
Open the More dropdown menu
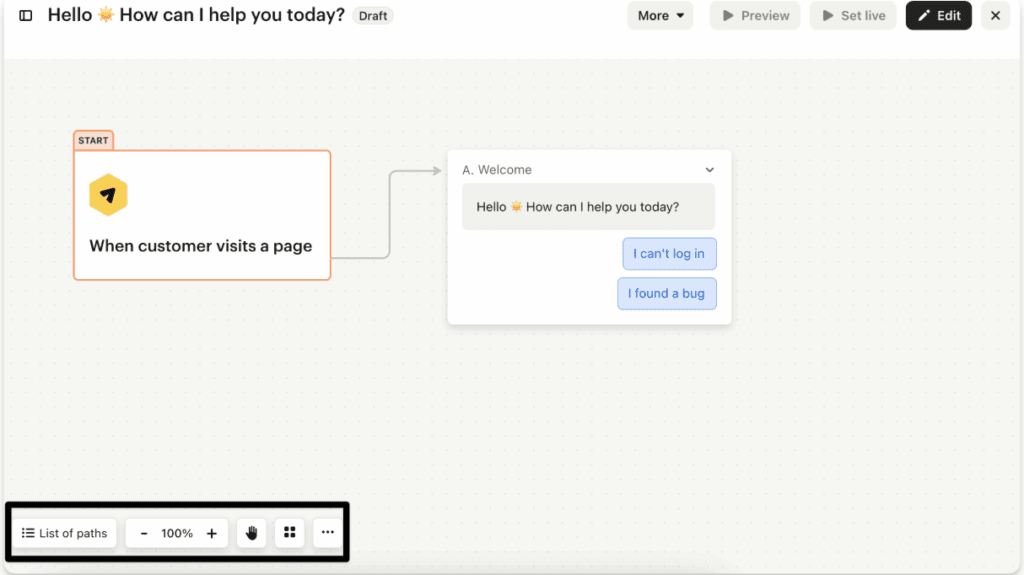pos(659,16)
